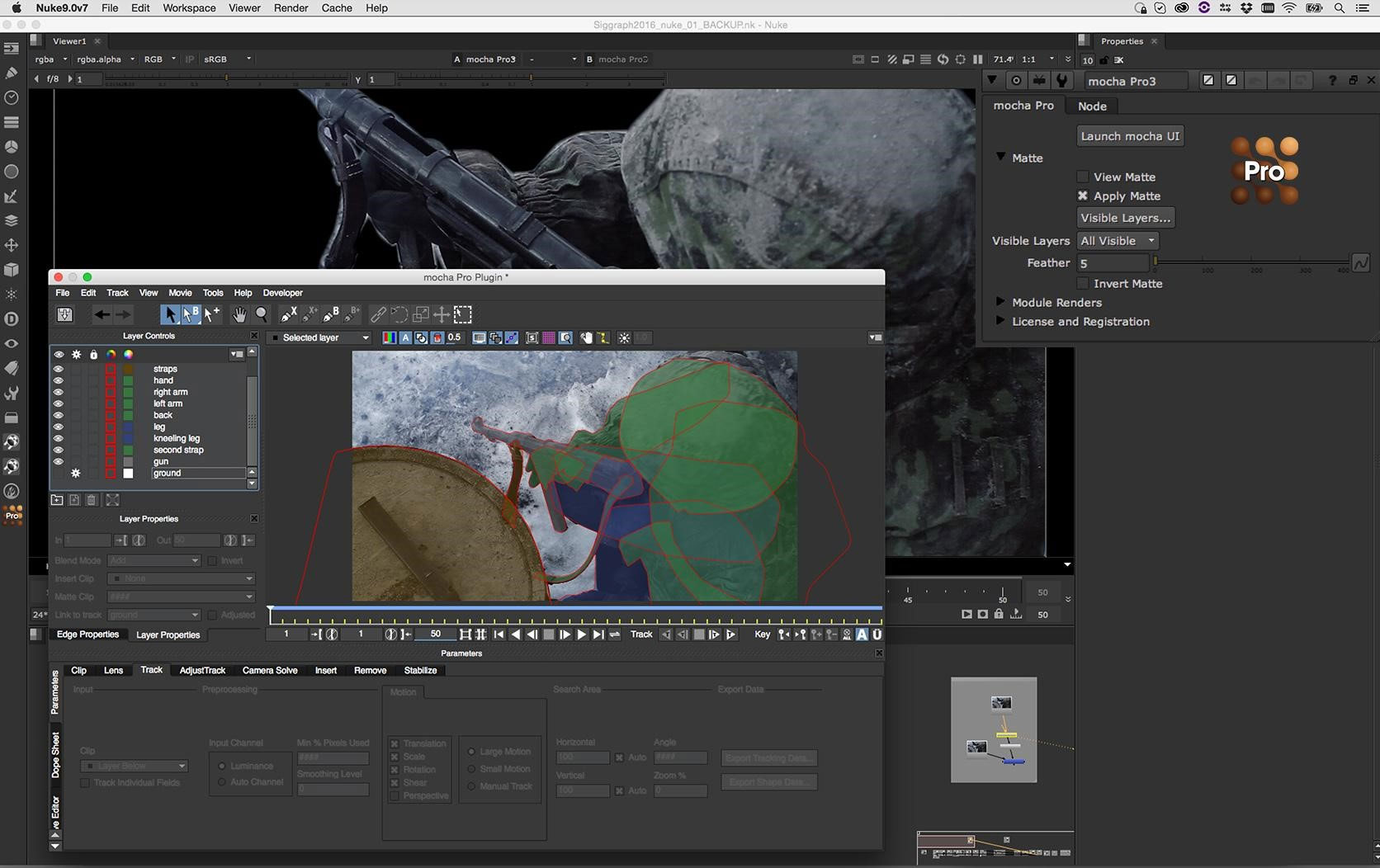The height and width of the screenshot is (868, 1380).
Task: Click play forward in mocha timeline
Action: click(581, 634)
